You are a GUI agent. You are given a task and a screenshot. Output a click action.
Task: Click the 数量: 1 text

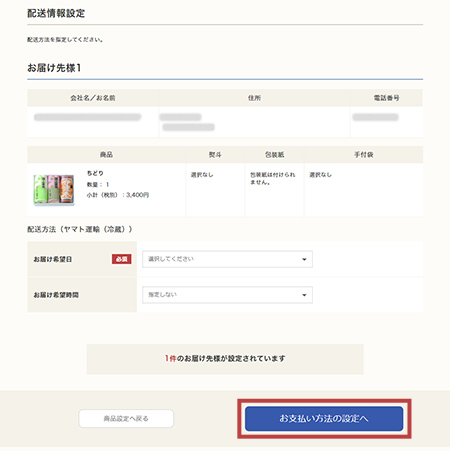[98, 184]
